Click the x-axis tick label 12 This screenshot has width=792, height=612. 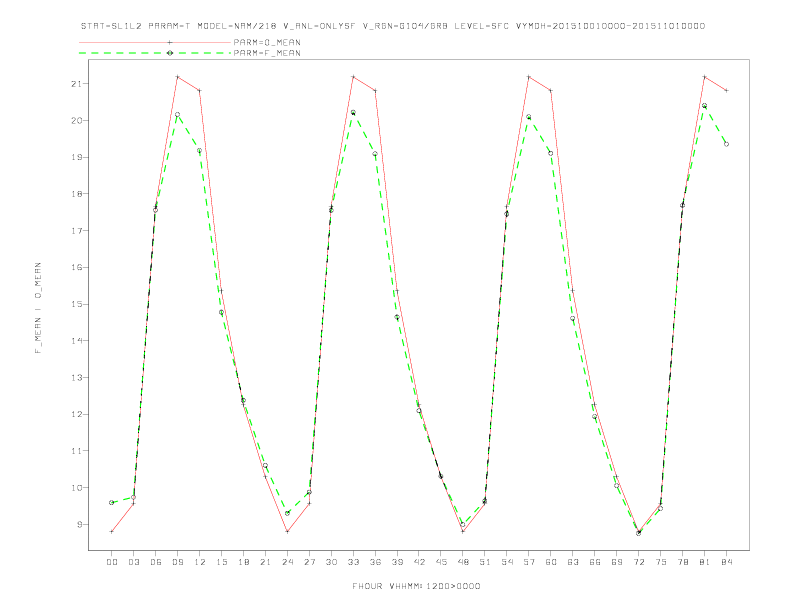(200, 562)
